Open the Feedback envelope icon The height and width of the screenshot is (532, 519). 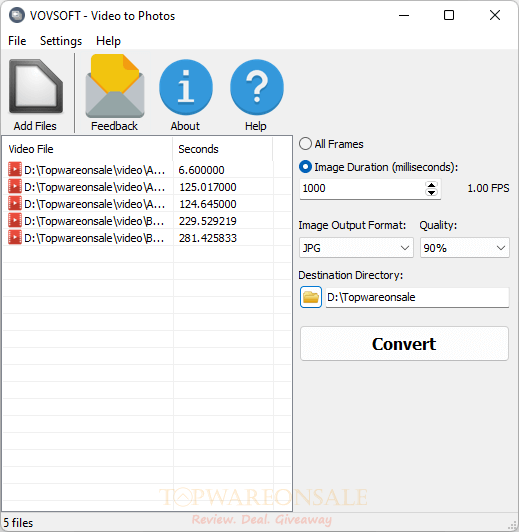pos(115,86)
